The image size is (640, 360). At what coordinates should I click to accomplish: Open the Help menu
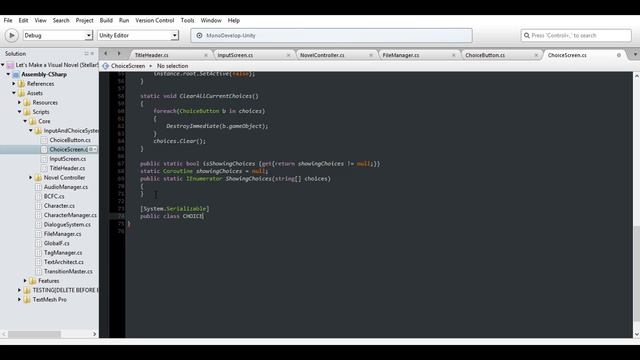[233, 20]
